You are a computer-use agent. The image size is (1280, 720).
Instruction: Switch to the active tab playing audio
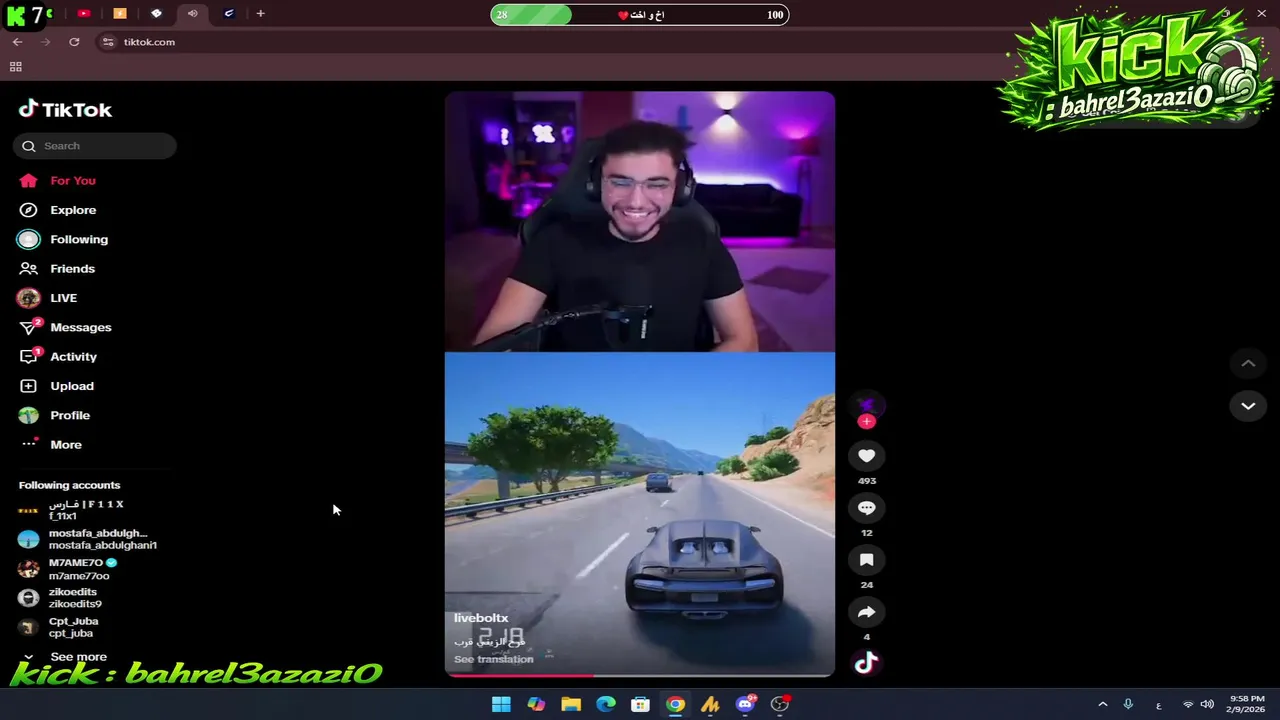coord(192,14)
